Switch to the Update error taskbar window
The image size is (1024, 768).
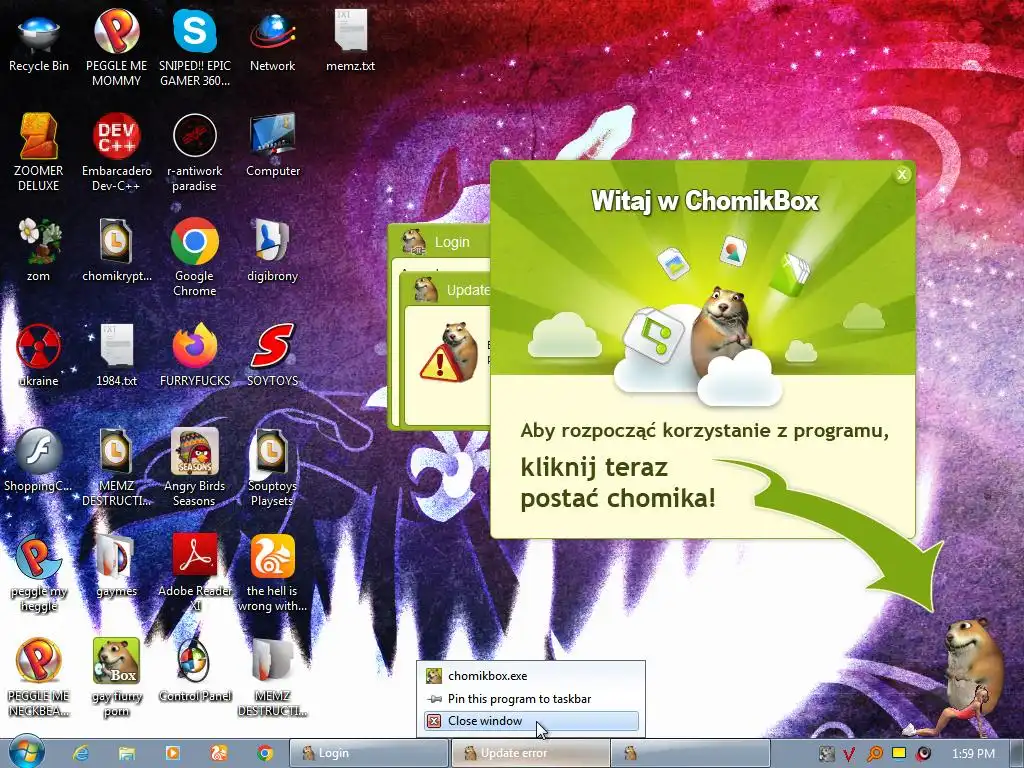[x=530, y=753]
